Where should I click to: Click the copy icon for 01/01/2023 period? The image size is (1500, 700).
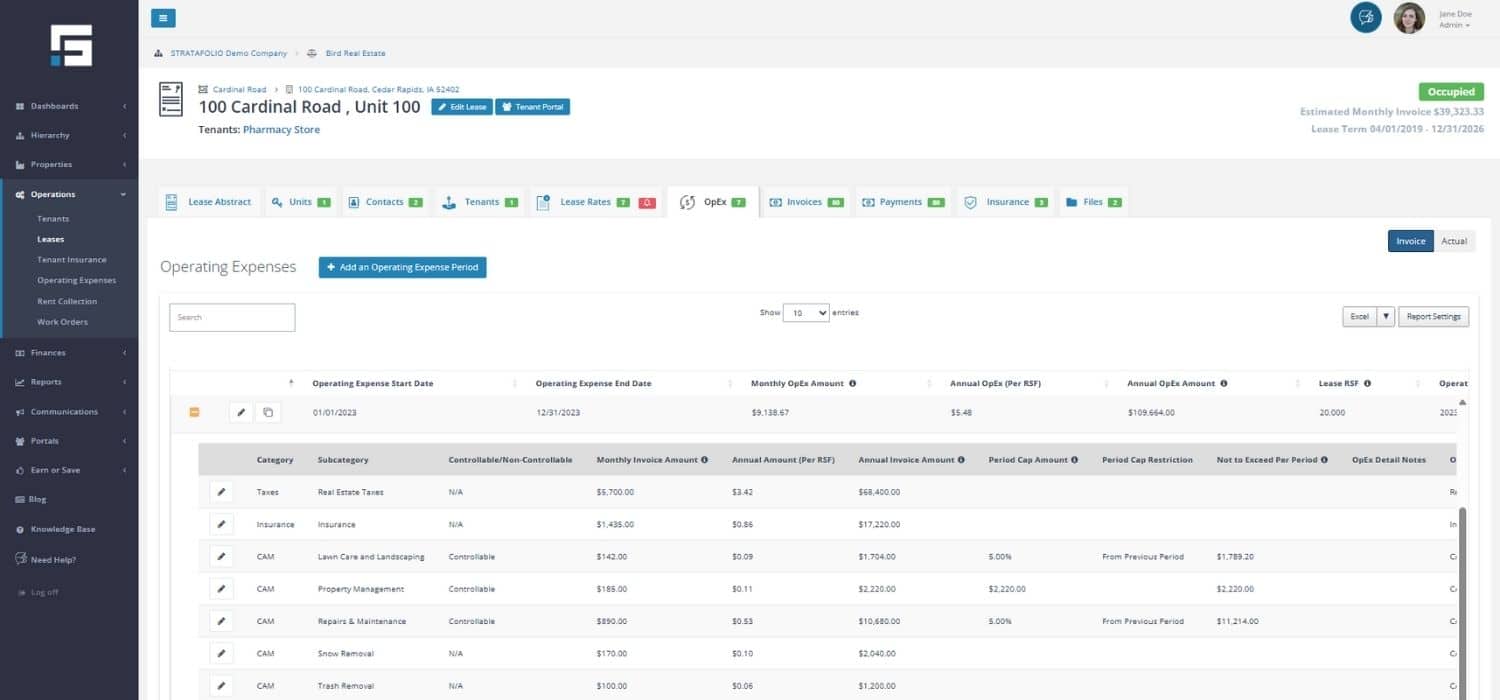pos(268,412)
